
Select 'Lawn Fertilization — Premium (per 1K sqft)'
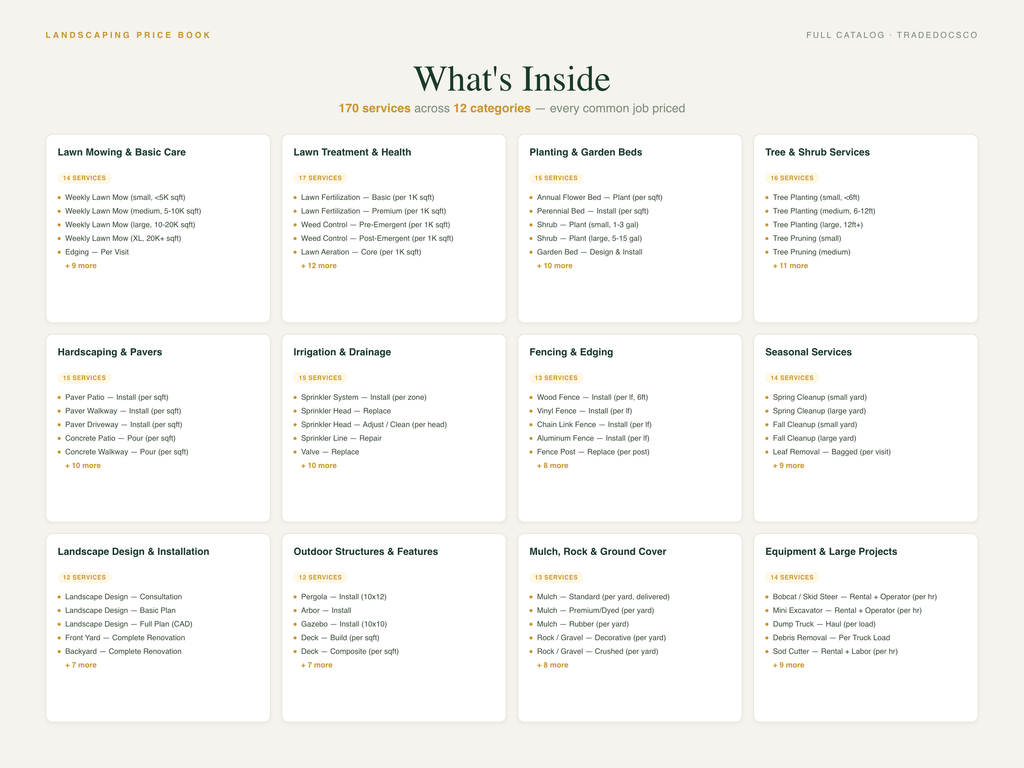coord(373,211)
